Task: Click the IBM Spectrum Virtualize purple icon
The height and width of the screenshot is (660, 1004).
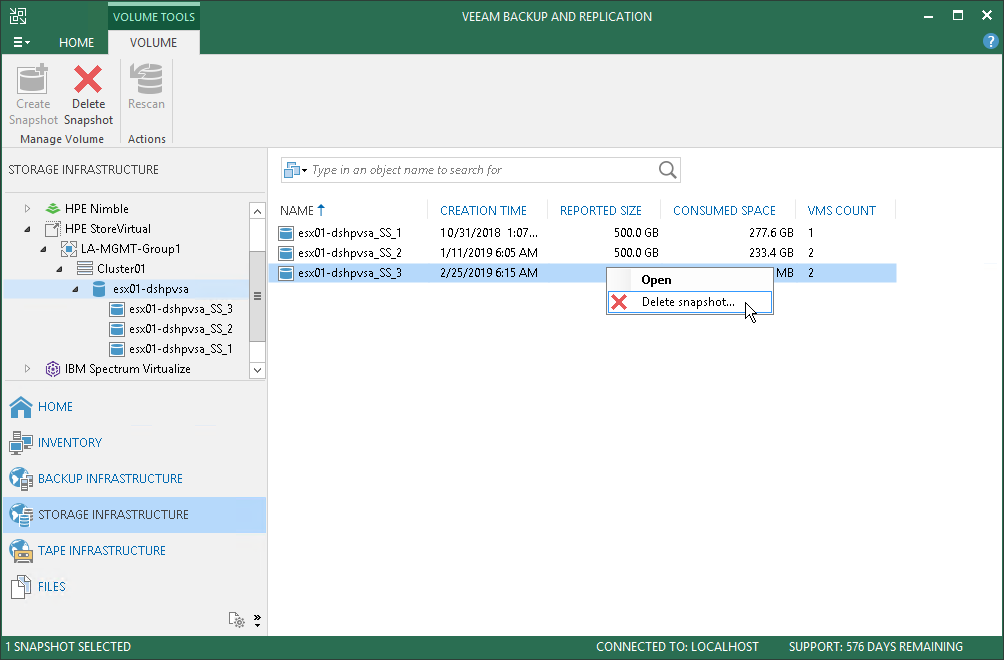Action: (x=53, y=369)
